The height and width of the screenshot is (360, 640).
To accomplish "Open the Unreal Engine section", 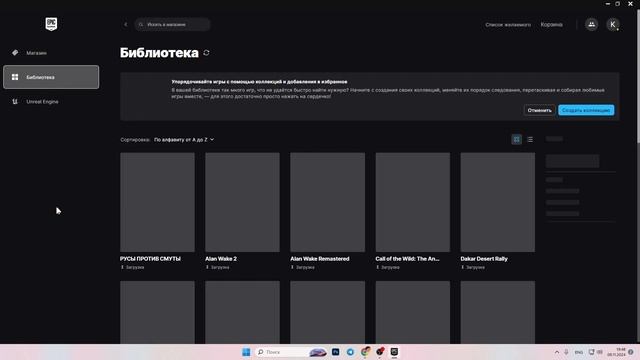I will tap(51, 102).
